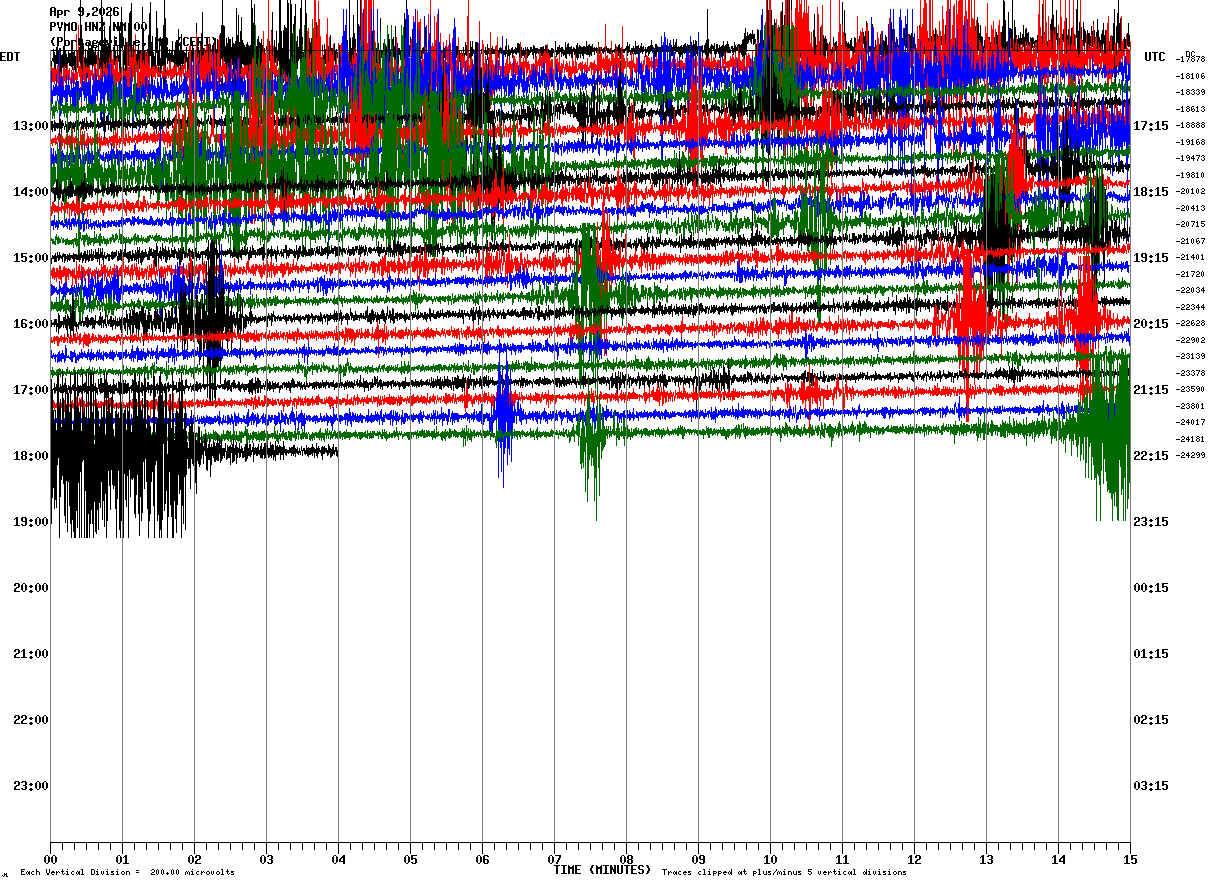Click the UTC timezone label

pos(1155,57)
